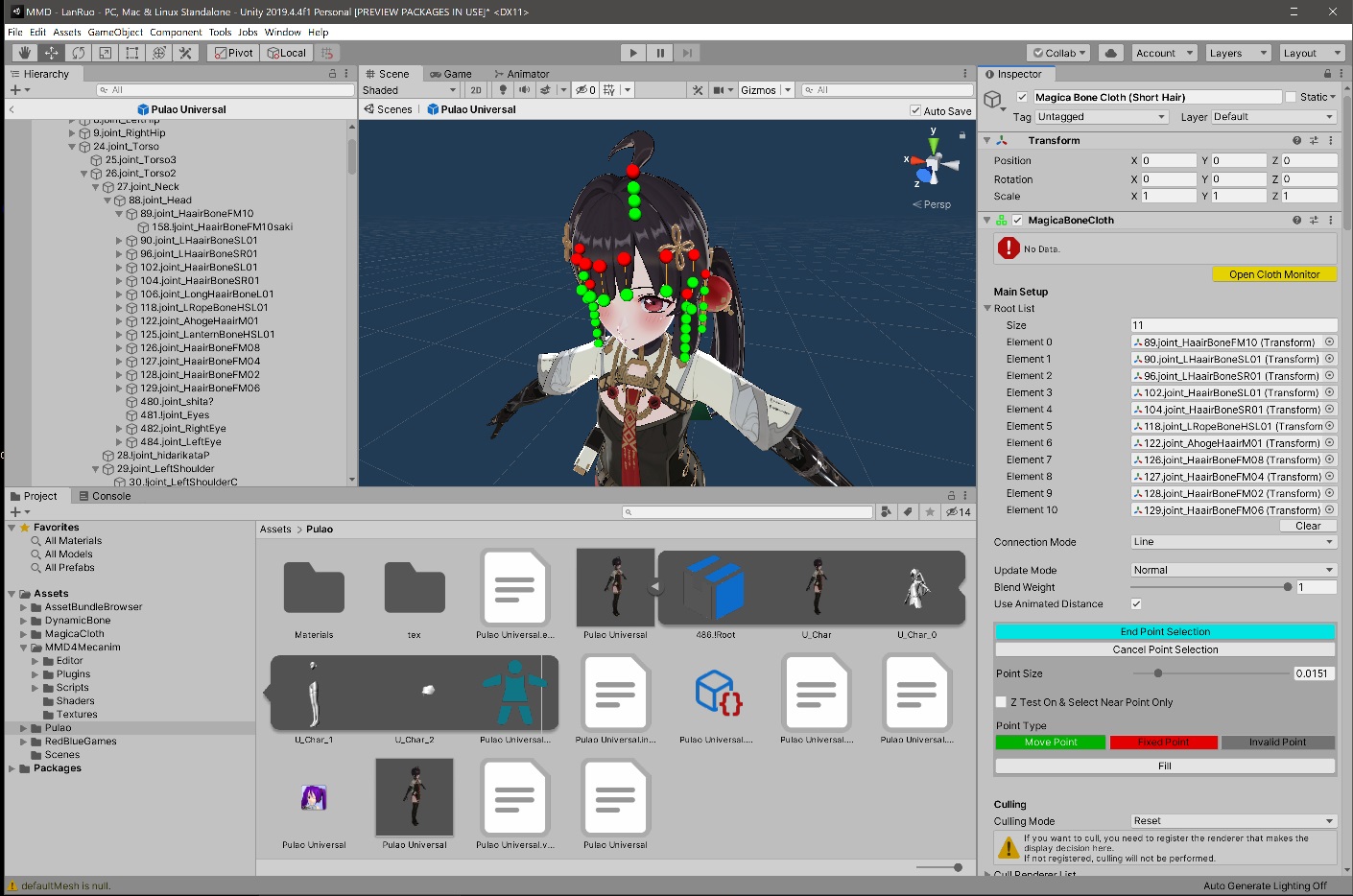Toggle the GameObject active checkbox
Screen dimensions: 1353x896
1022,97
